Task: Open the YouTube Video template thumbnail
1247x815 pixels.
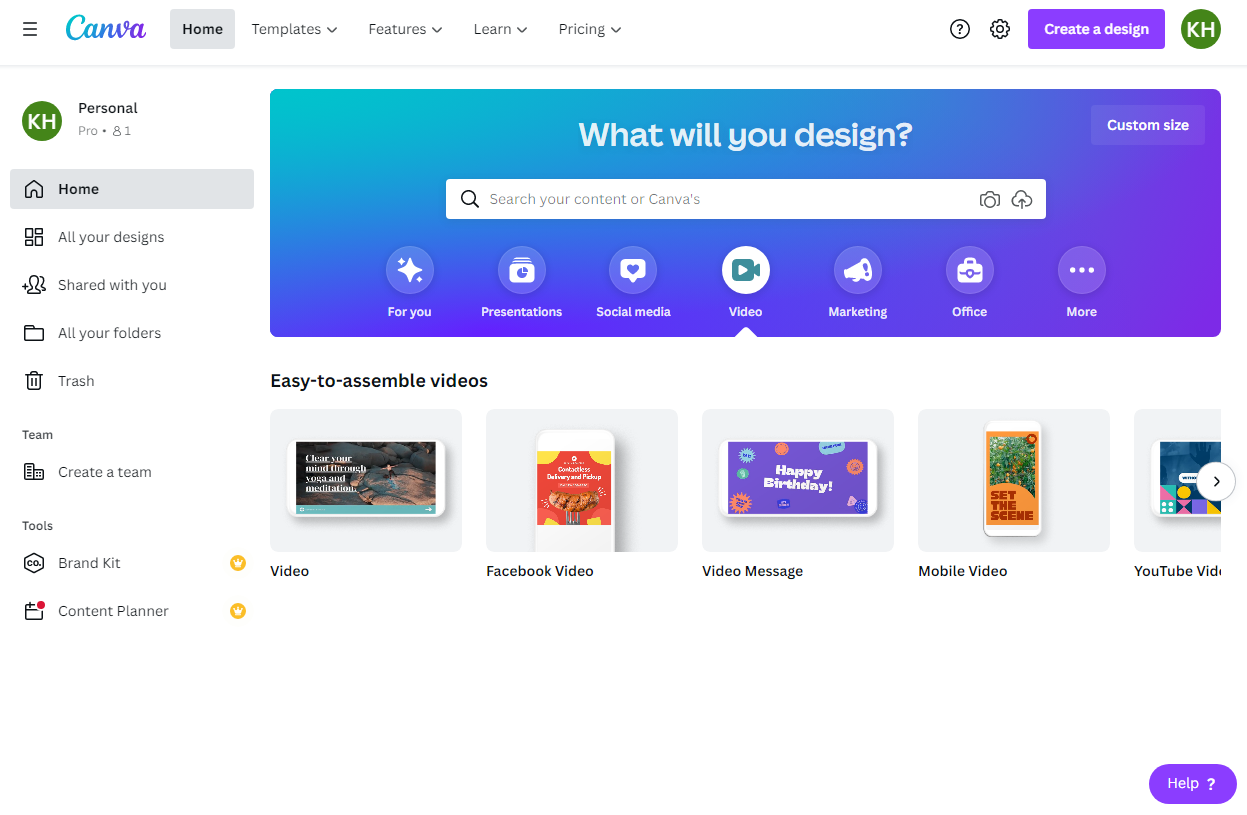Action: point(1178,480)
